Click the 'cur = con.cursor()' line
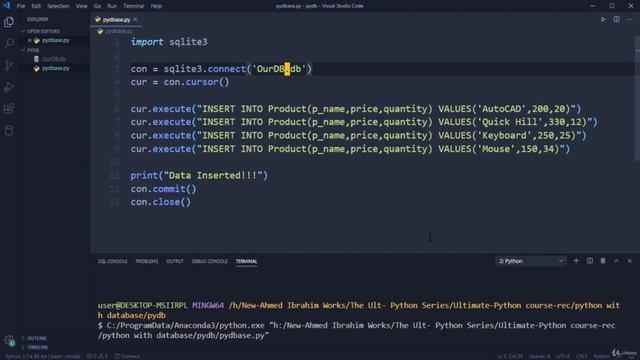 [x=180, y=82]
